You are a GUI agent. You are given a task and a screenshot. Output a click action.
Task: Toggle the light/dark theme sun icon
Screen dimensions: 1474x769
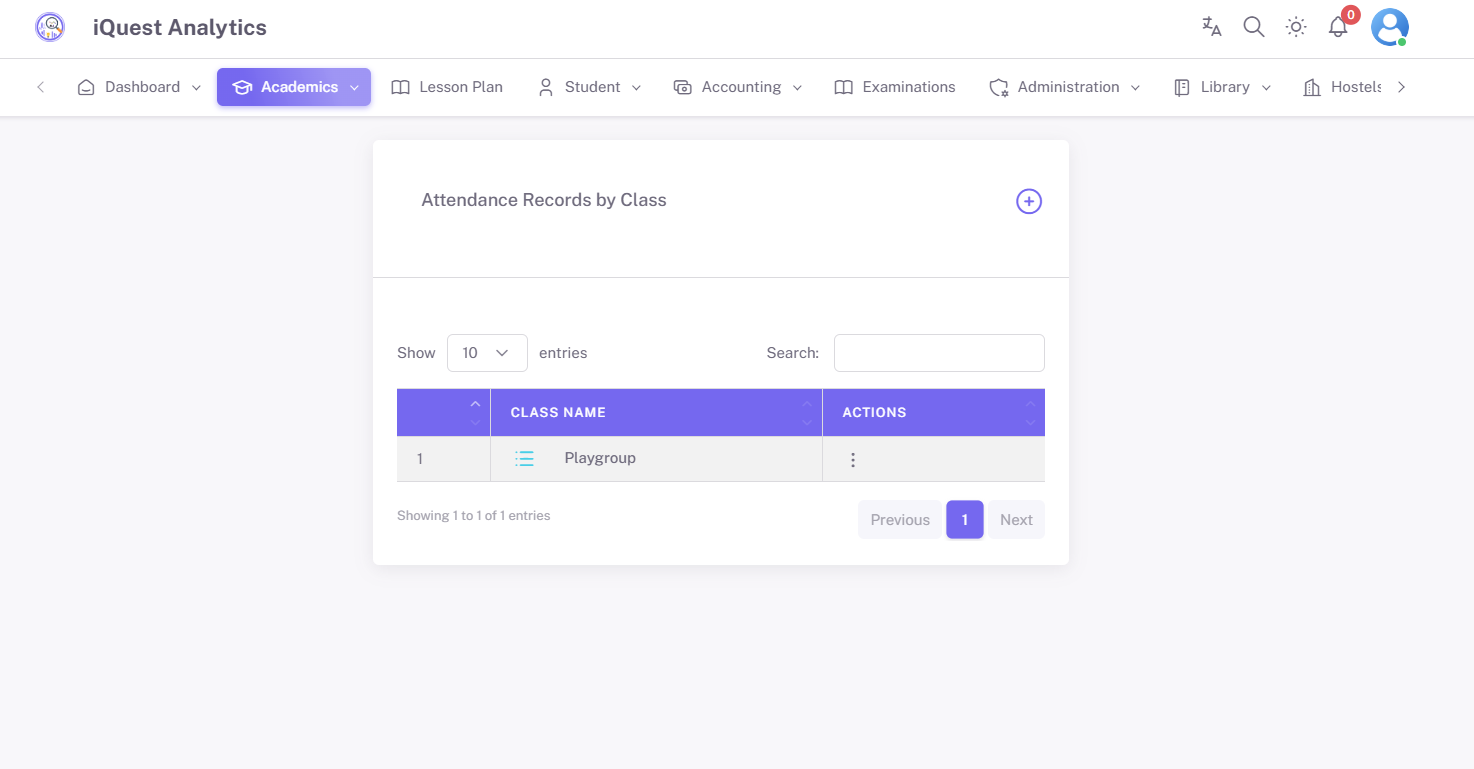1295,27
